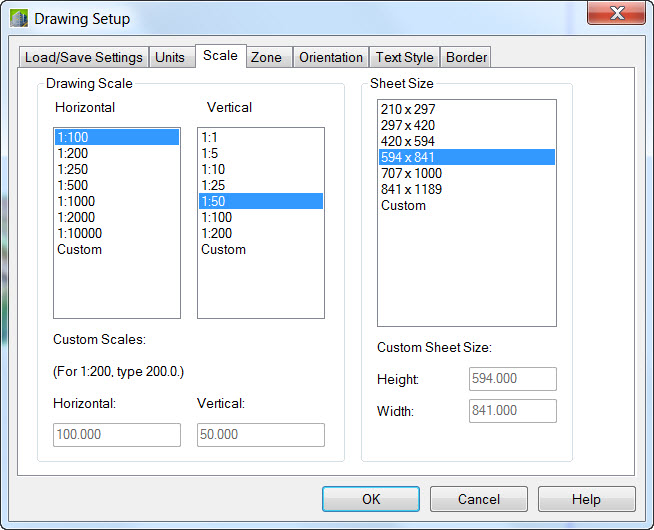Screen dimensions: 654x530
Task: Go to the Zone tab
Action: pos(266,57)
